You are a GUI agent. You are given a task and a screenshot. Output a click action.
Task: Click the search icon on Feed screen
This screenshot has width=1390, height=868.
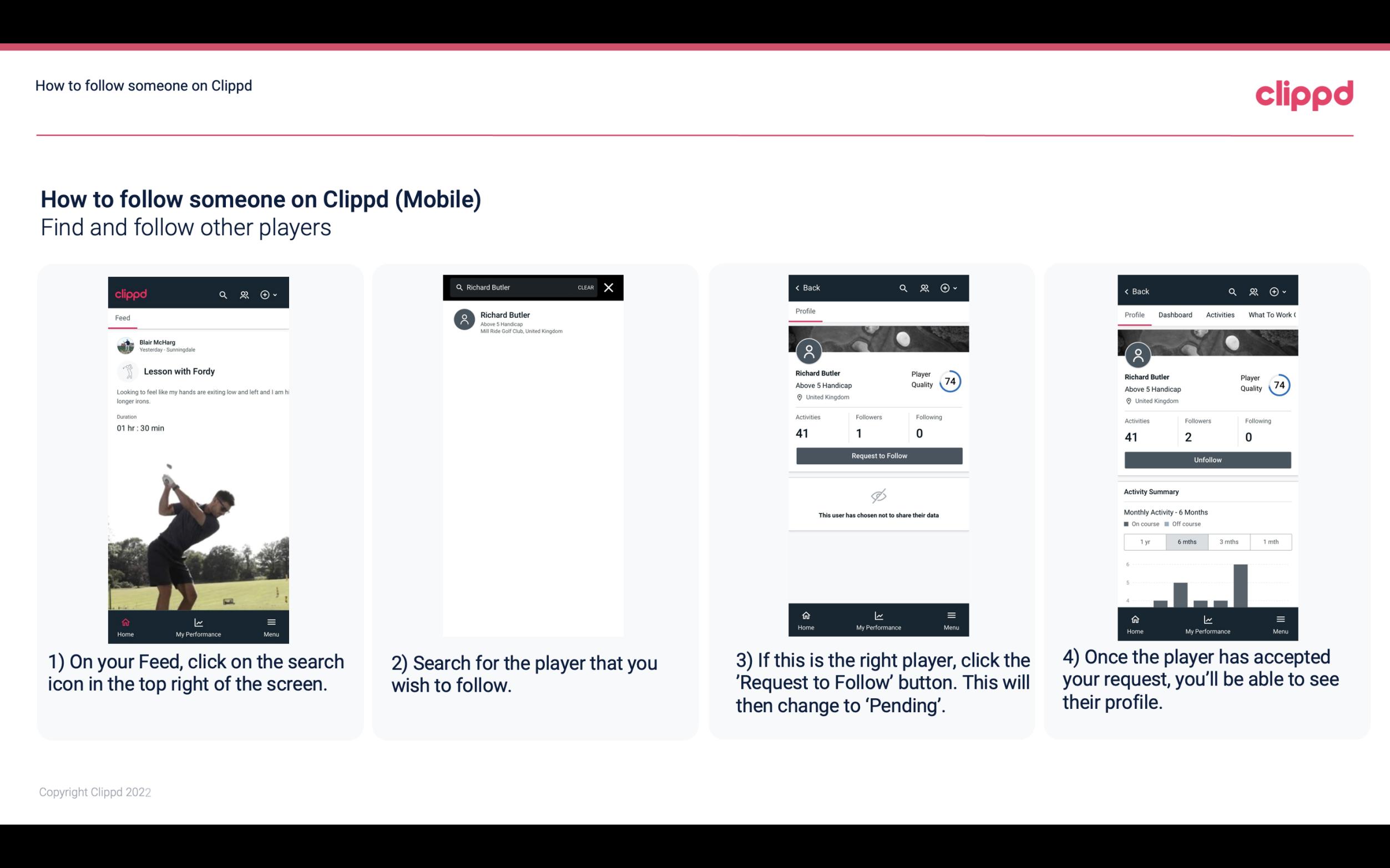tap(222, 293)
